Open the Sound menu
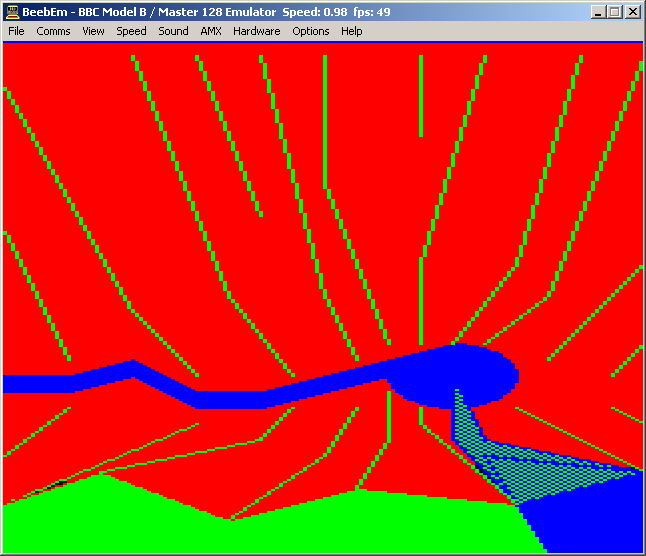This screenshot has height=556, width=646. pyautogui.click(x=173, y=31)
